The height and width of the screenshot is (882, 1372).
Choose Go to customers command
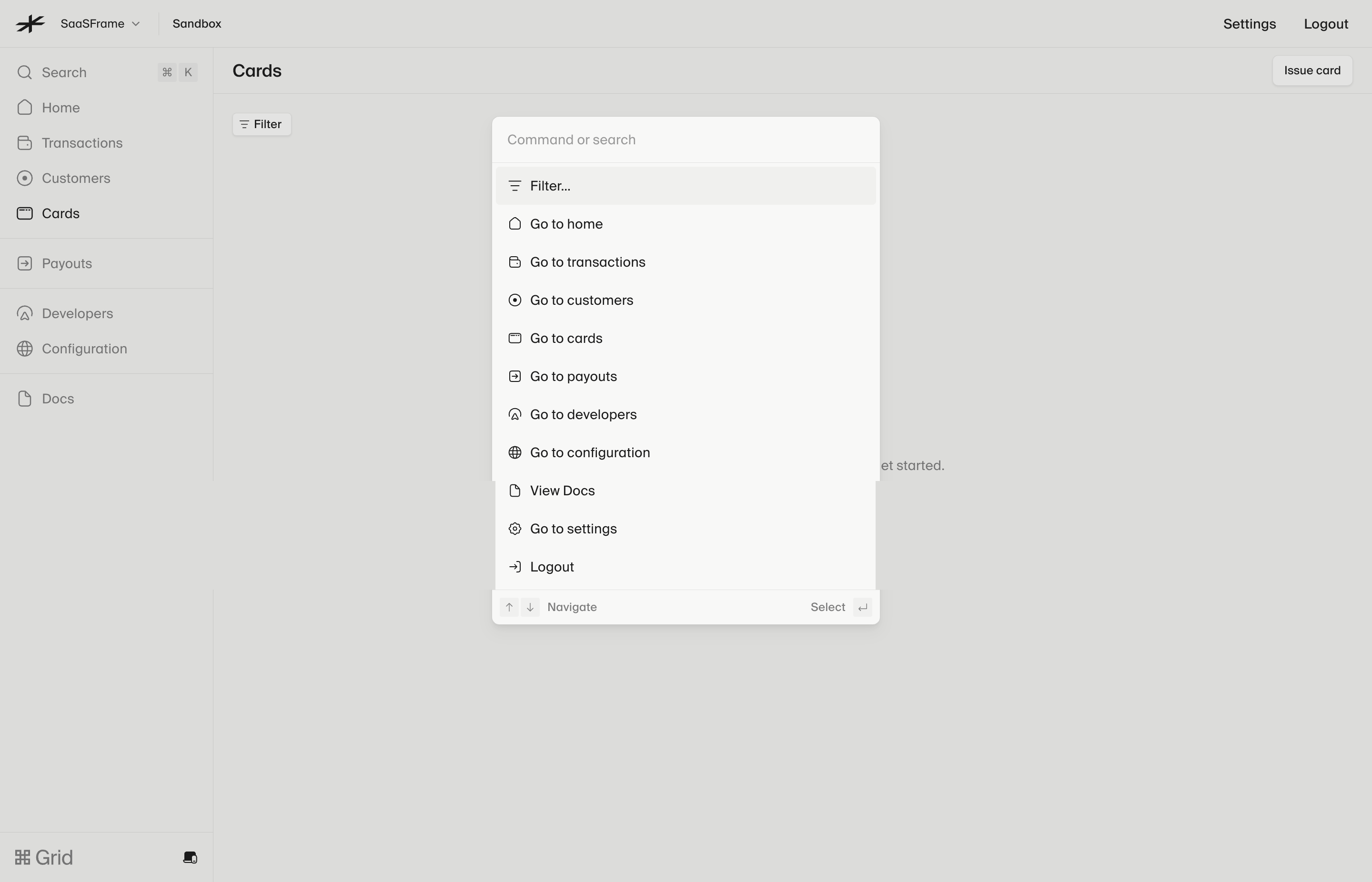(x=686, y=300)
